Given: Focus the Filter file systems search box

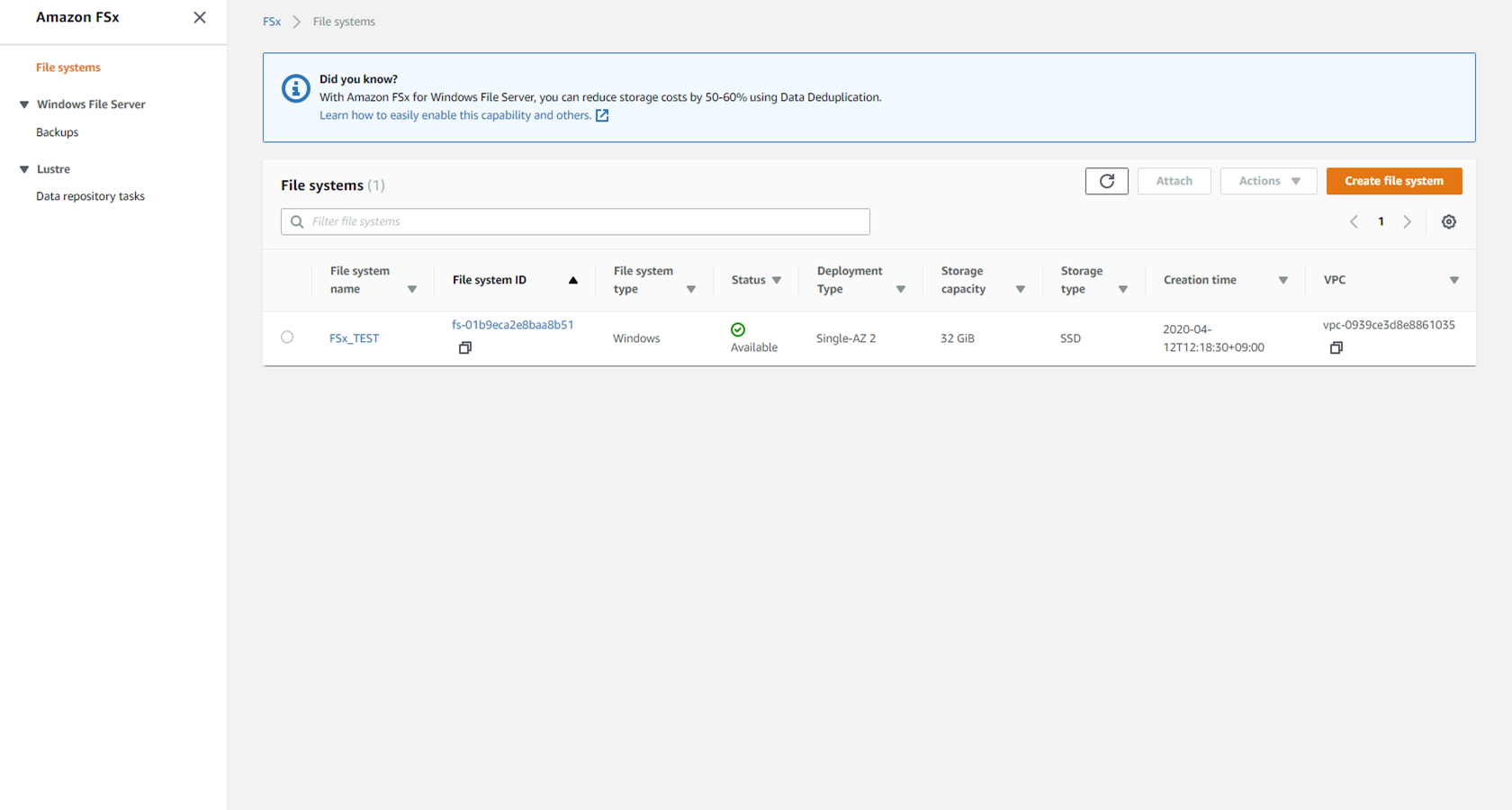Looking at the screenshot, I should [575, 221].
